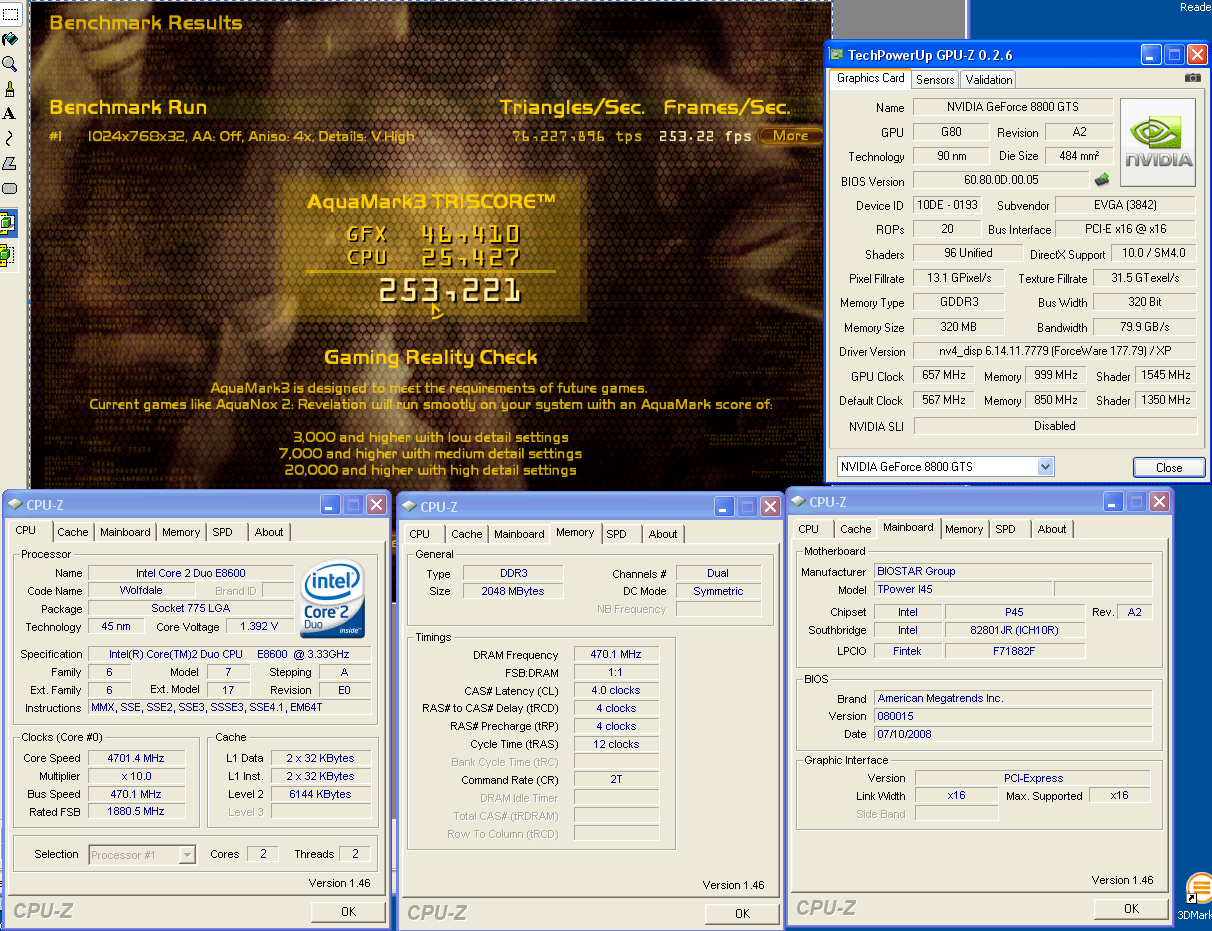Click title bar icon of CPU-Z Mainboard window
This screenshot has height=931, width=1212.
[x=797, y=502]
